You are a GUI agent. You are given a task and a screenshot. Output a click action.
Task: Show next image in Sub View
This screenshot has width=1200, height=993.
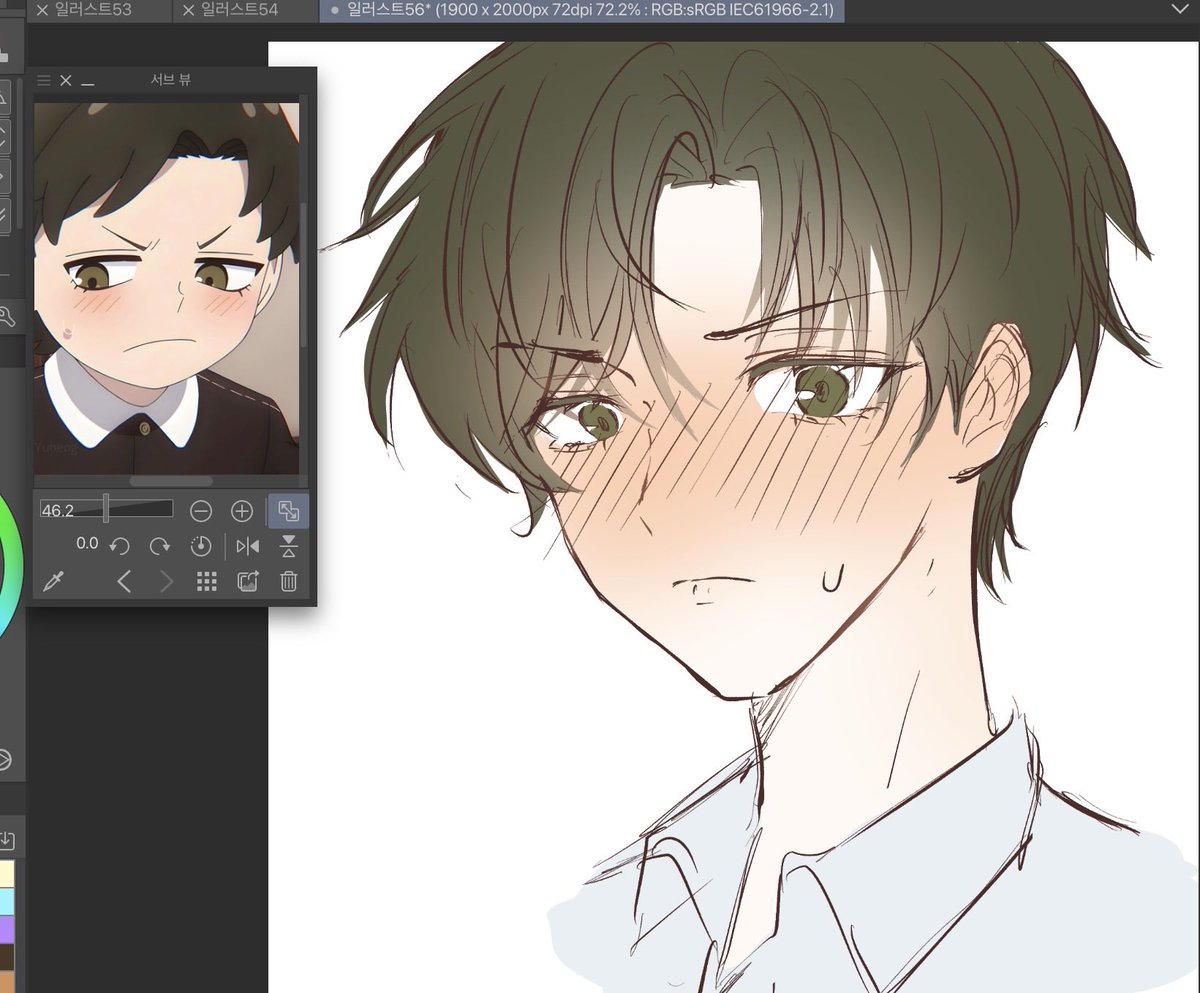click(166, 582)
